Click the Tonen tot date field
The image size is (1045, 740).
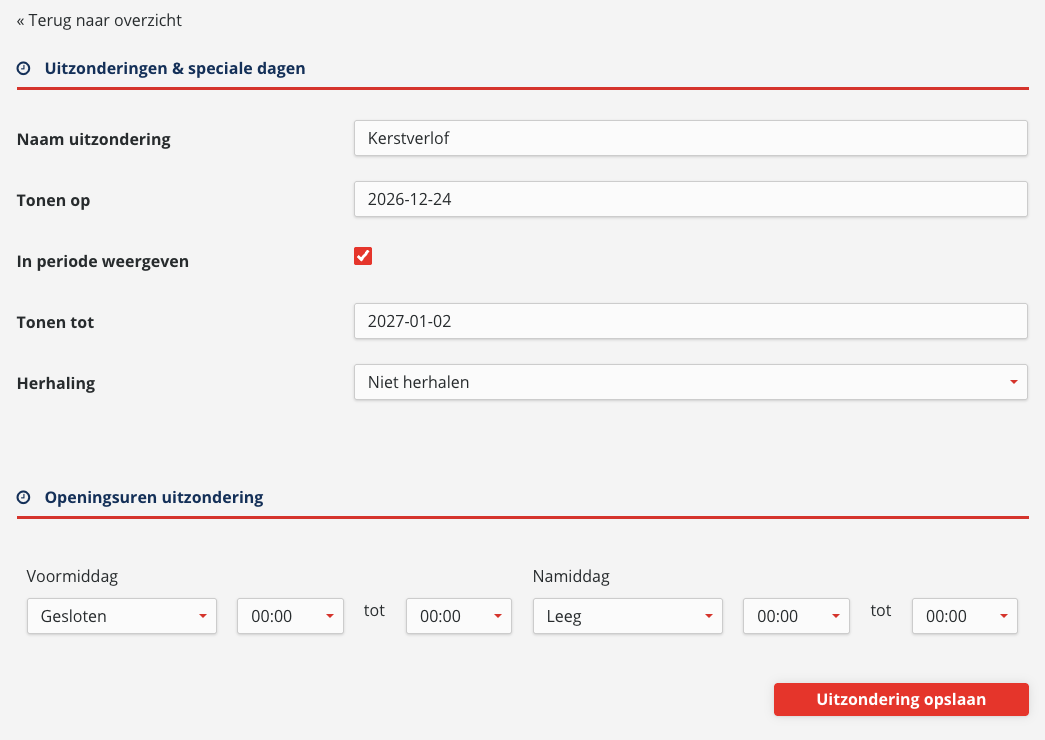coord(690,321)
